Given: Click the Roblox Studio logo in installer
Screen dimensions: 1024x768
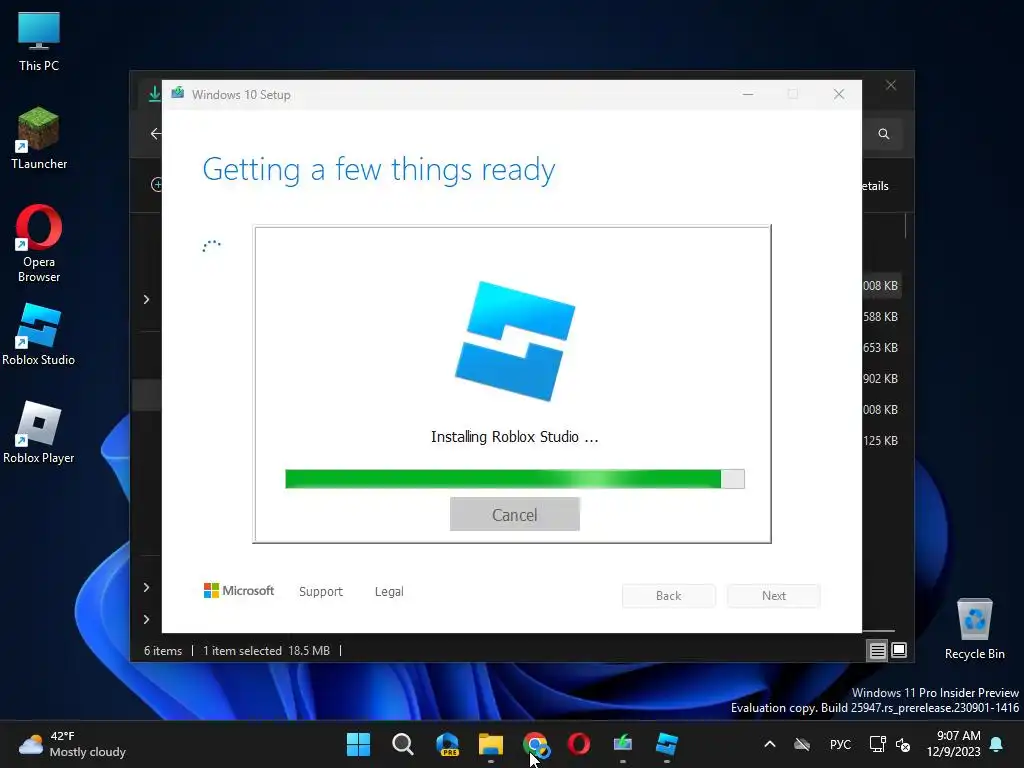Looking at the screenshot, I should (x=515, y=341).
